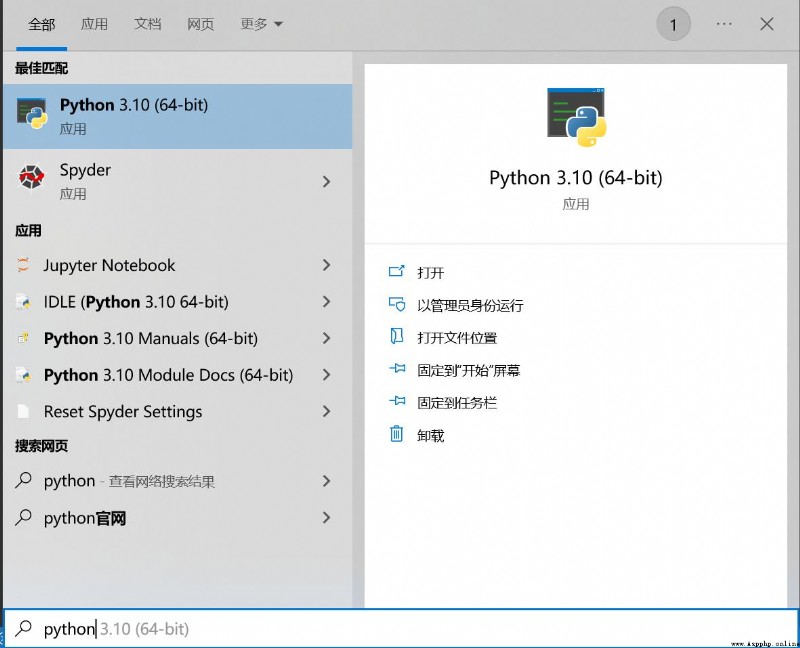Viewport: 800px width, 648px height.
Task: Select the python官网 web suggestion
Action: tap(178, 518)
